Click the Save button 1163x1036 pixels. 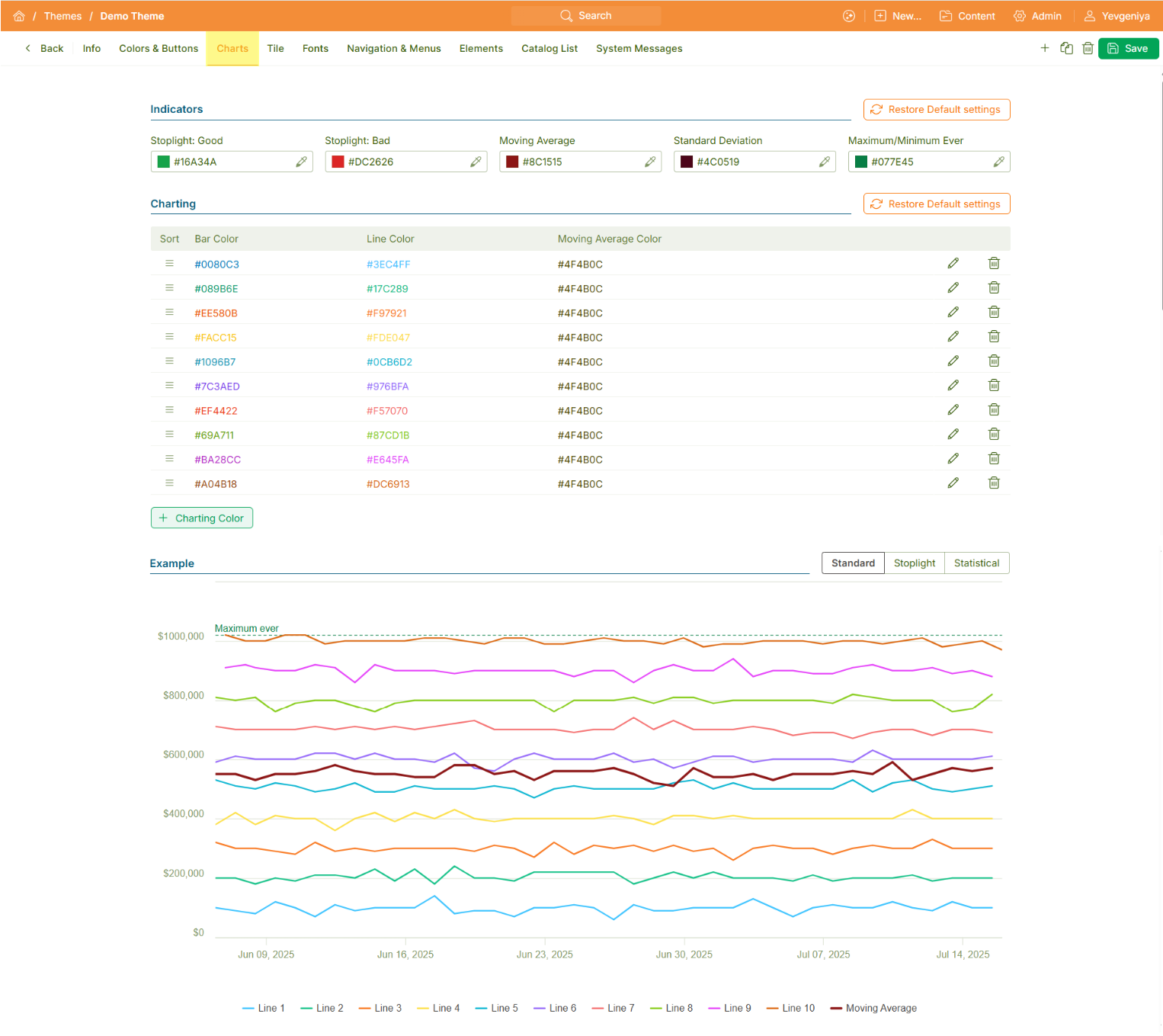pyautogui.click(x=1128, y=49)
